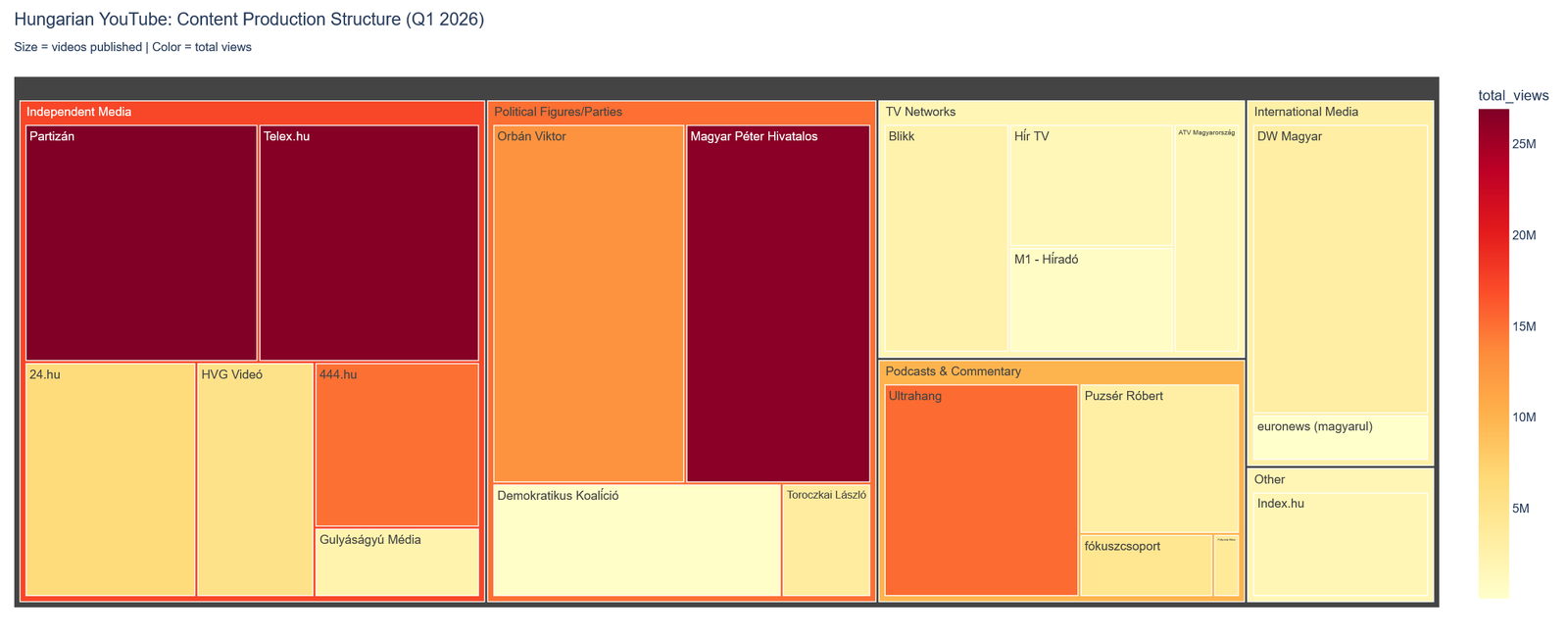This screenshot has height=637, width=1568.
Task: Select the Puzsér Róbert tile
Action: click(x=1159, y=459)
